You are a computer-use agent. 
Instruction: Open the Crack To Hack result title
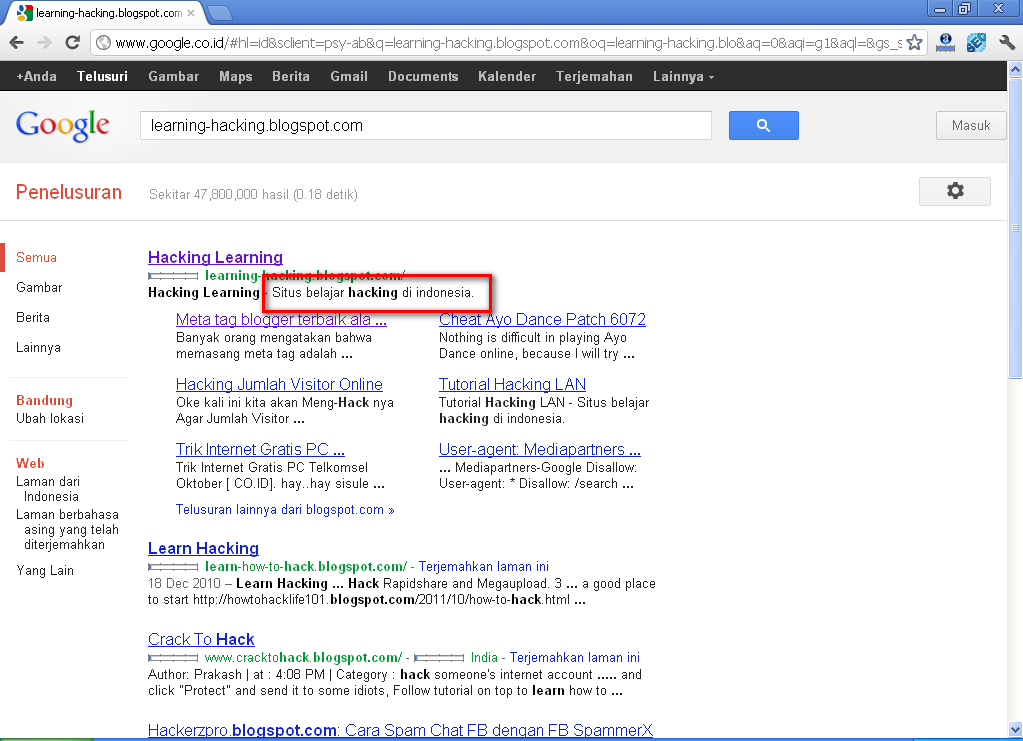pos(201,639)
